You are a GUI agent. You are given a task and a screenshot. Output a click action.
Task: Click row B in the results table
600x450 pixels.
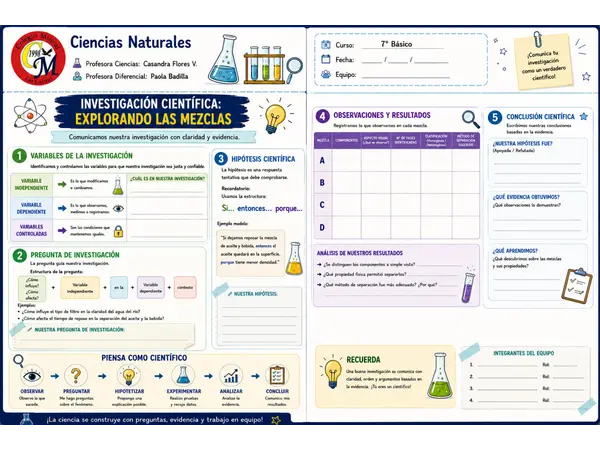(396, 183)
